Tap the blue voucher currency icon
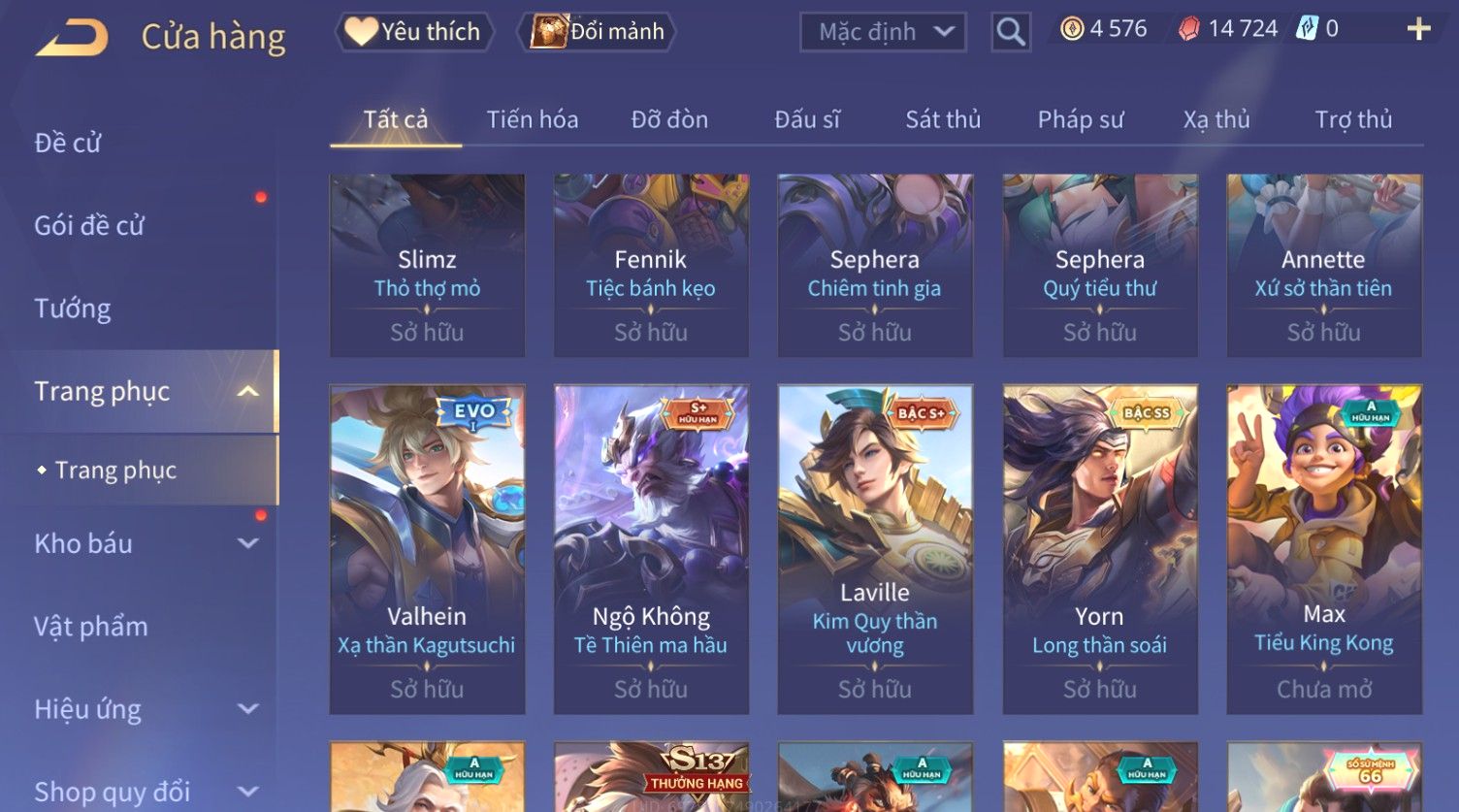This screenshot has height=812, width=1459. coord(1308,29)
